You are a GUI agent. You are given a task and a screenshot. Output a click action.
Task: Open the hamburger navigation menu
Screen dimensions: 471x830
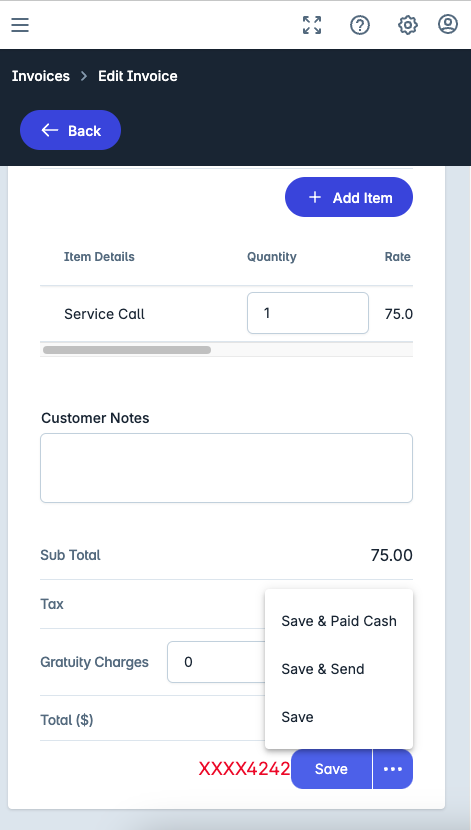pos(20,25)
